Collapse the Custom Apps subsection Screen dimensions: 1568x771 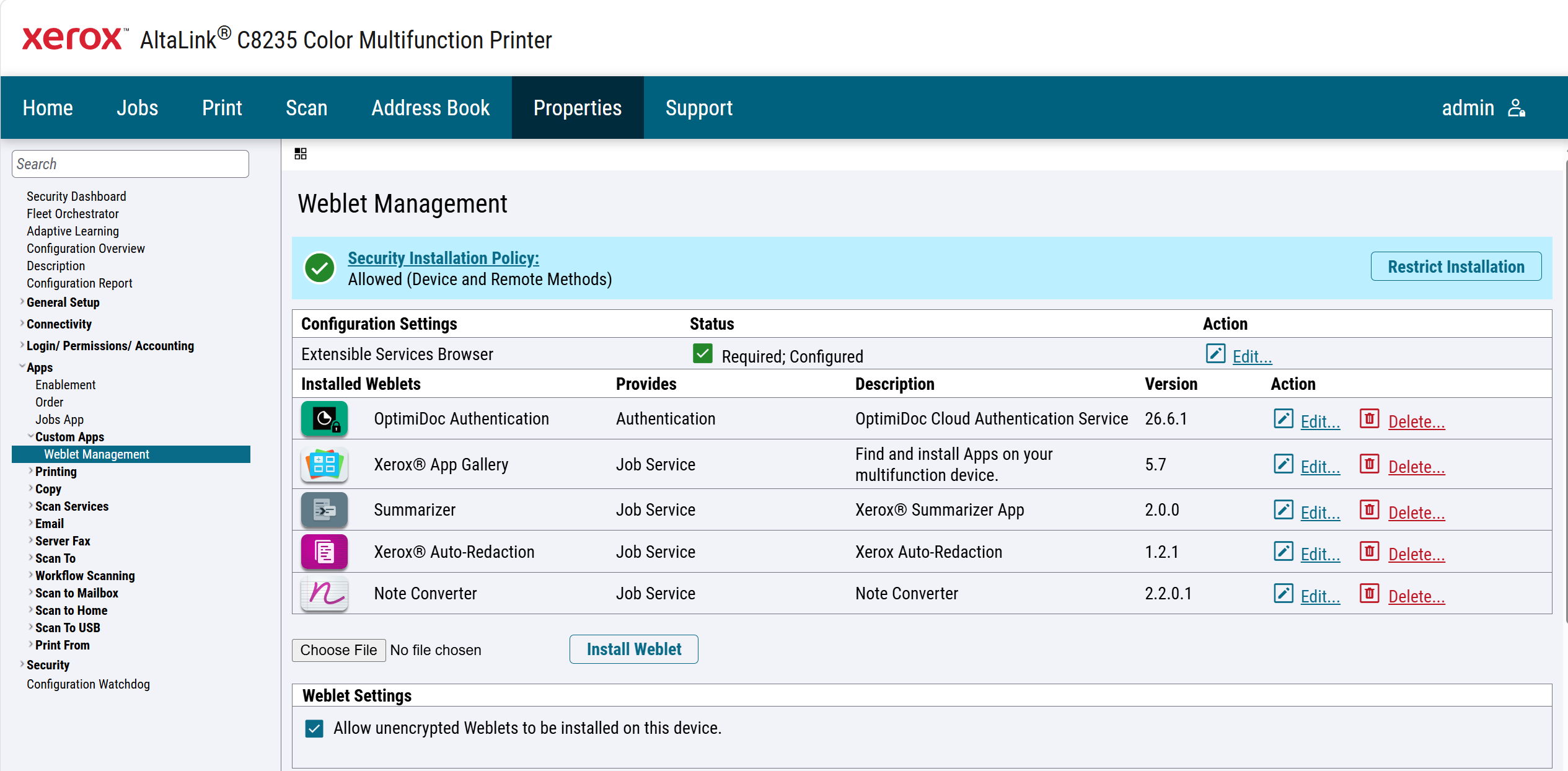[31, 436]
